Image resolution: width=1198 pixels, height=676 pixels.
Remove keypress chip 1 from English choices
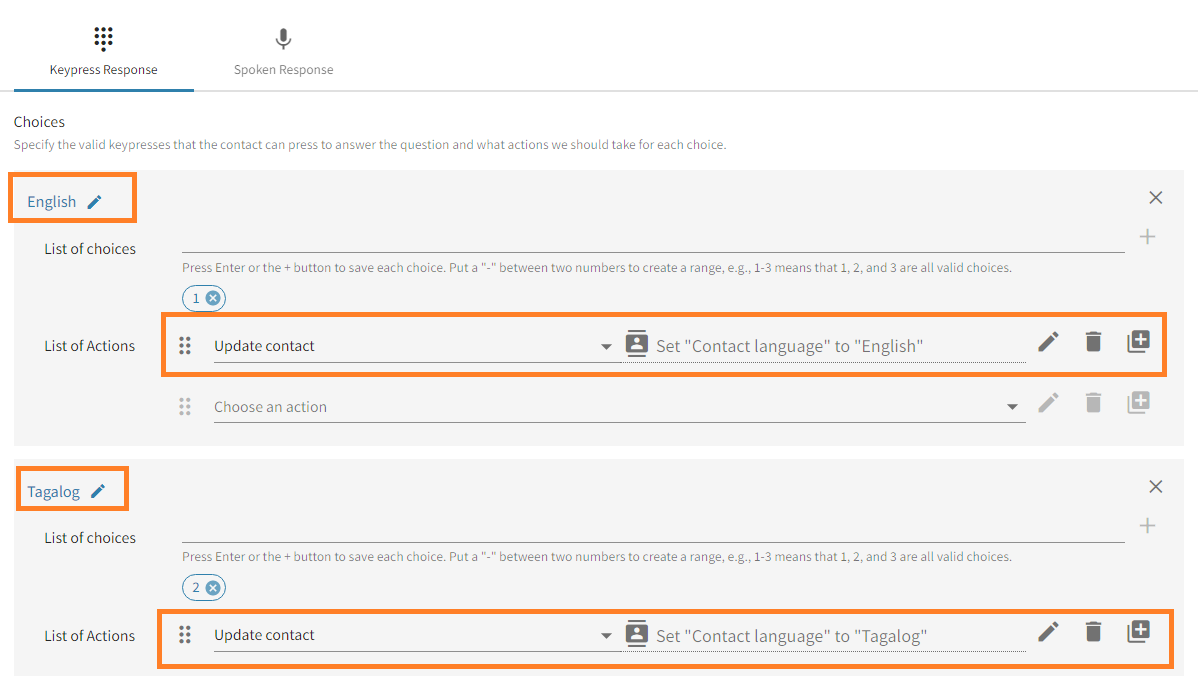[213, 298]
